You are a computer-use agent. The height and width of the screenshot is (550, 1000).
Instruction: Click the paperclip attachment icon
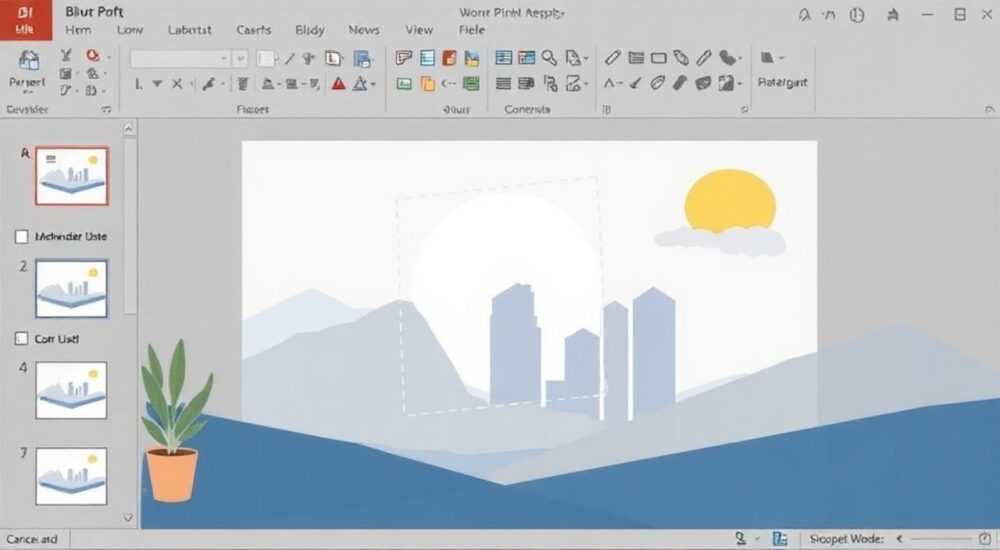(657, 84)
